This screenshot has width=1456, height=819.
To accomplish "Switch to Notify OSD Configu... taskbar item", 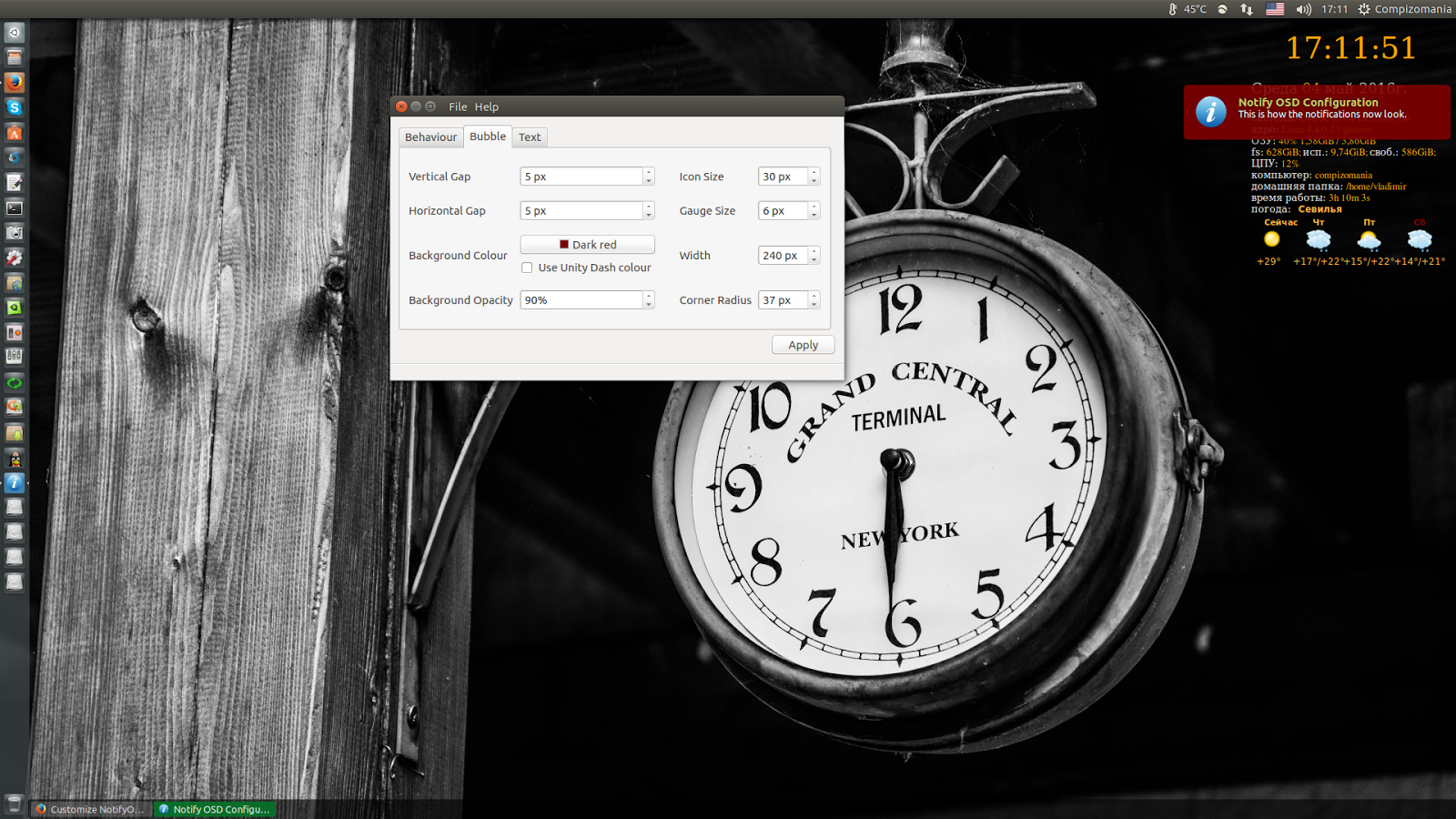I will click(215, 809).
